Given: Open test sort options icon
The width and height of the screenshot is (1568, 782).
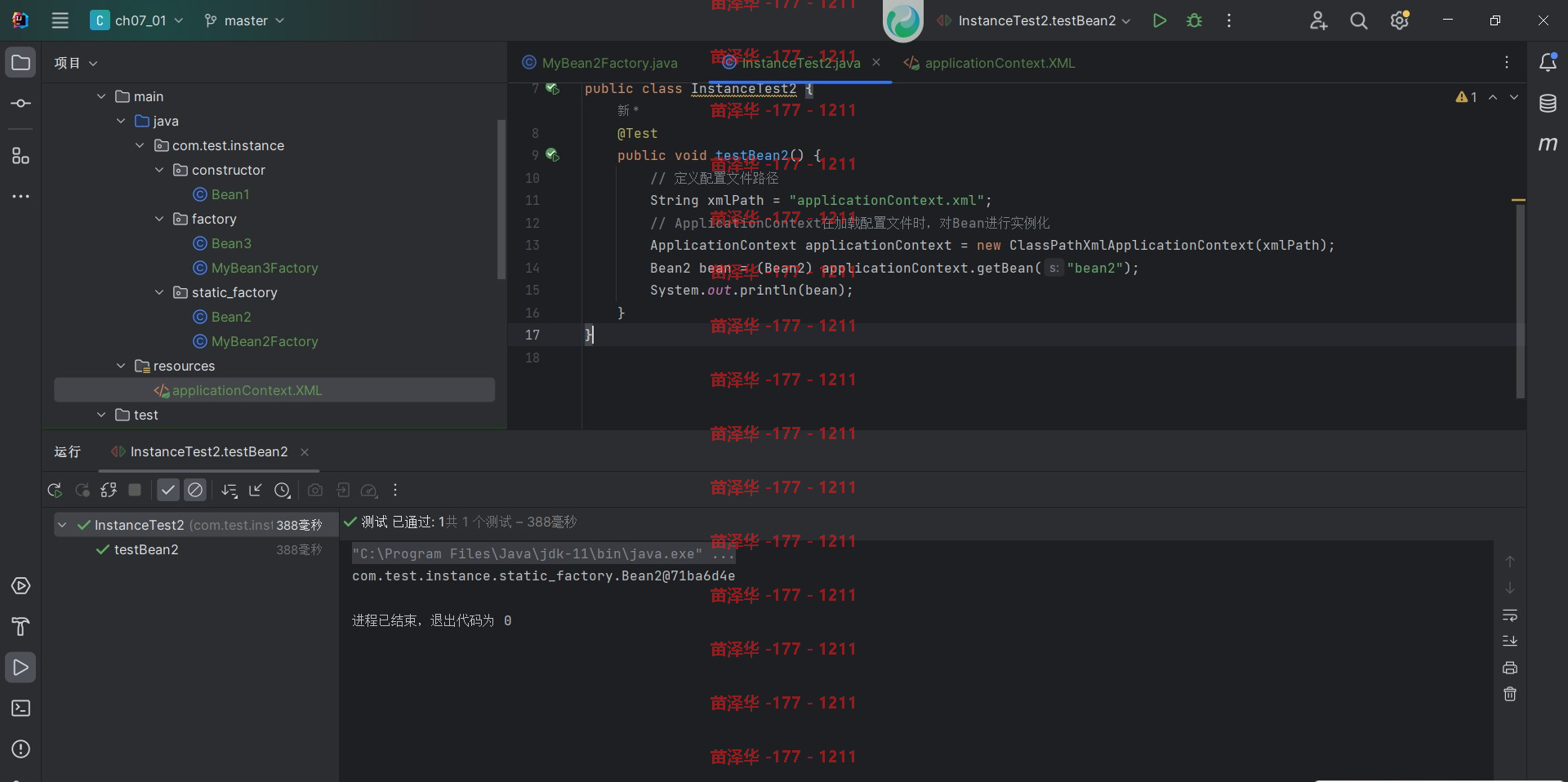Looking at the screenshot, I should tap(229, 490).
